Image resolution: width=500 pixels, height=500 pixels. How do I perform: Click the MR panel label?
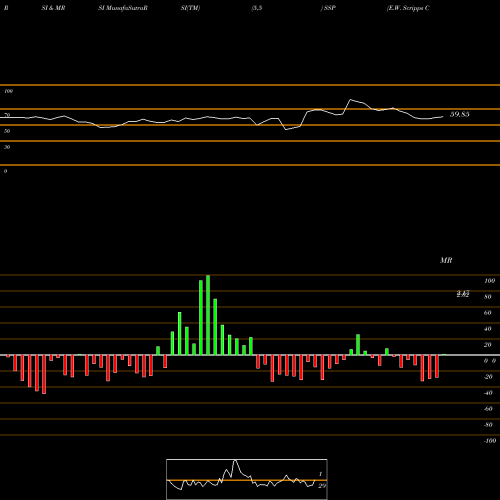[x=446, y=260]
